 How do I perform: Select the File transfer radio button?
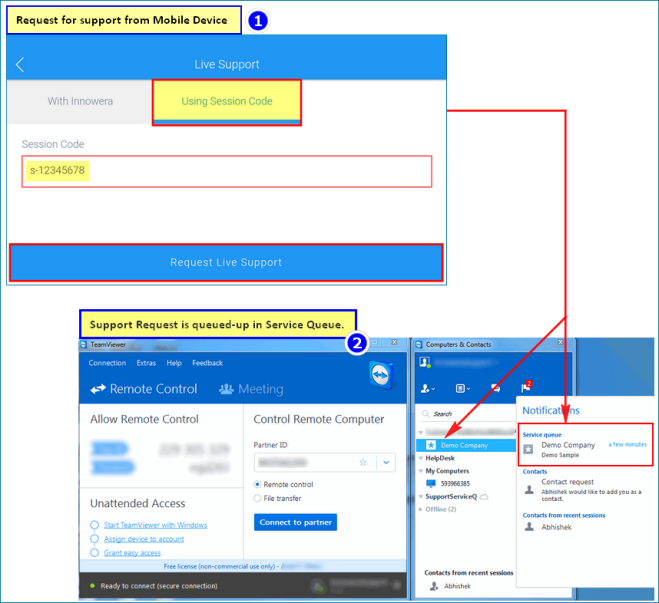[x=257, y=498]
